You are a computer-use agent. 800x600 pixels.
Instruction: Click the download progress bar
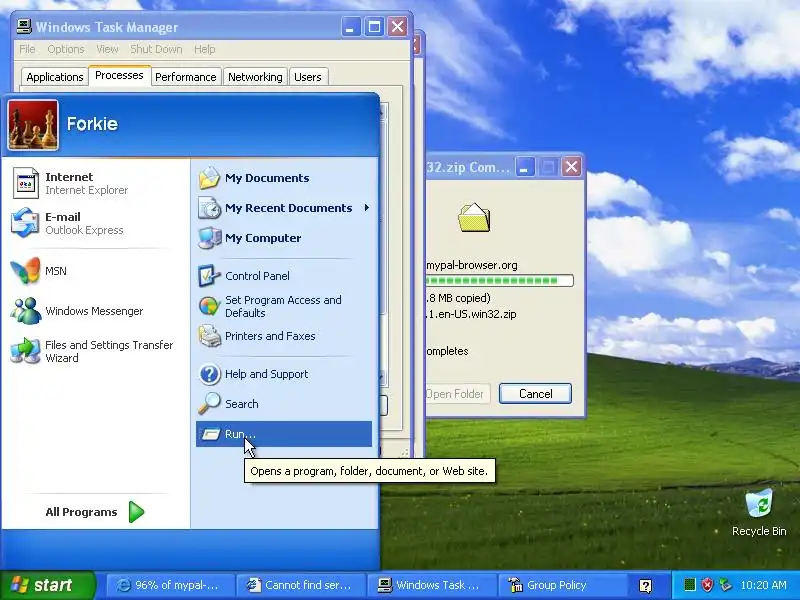tap(499, 281)
